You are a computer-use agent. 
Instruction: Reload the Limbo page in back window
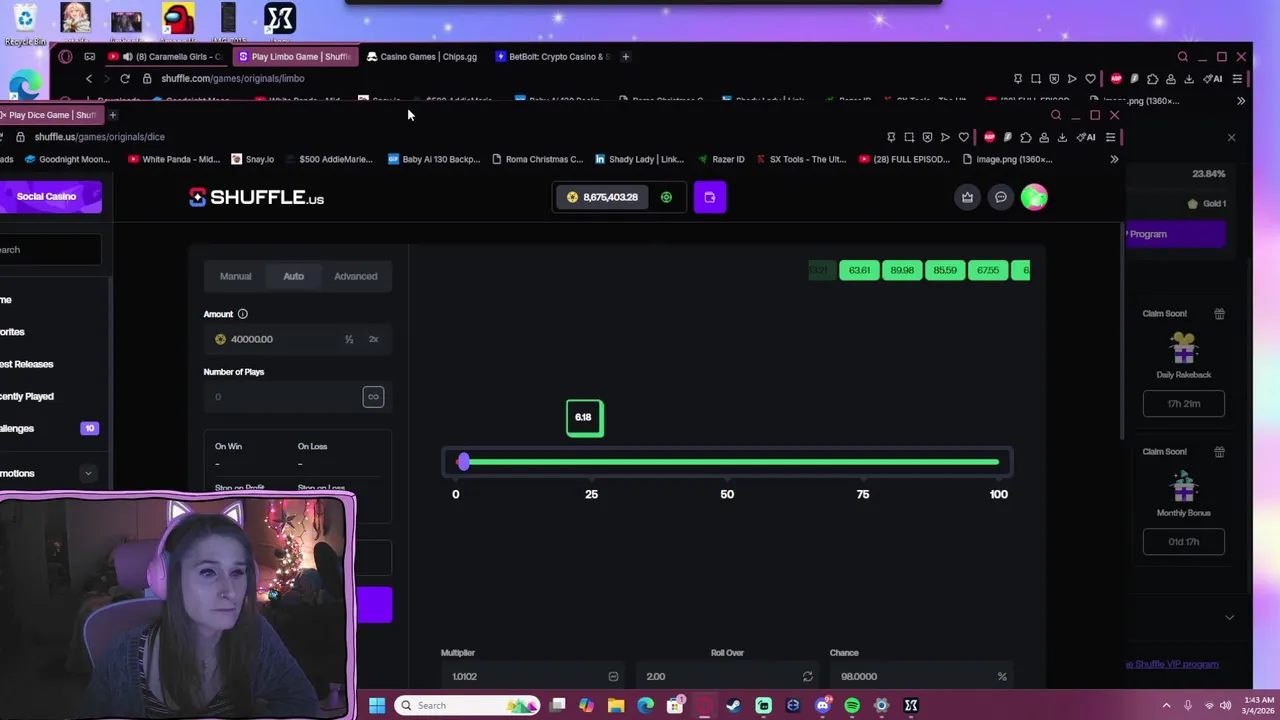click(125, 78)
